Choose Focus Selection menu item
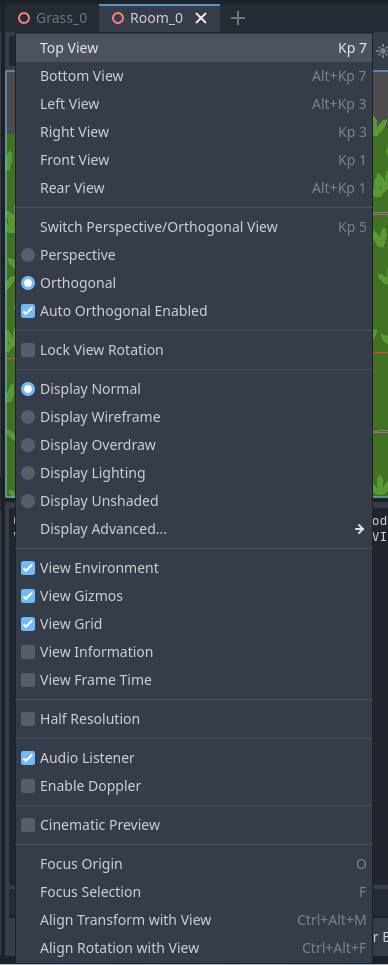 (194, 892)
